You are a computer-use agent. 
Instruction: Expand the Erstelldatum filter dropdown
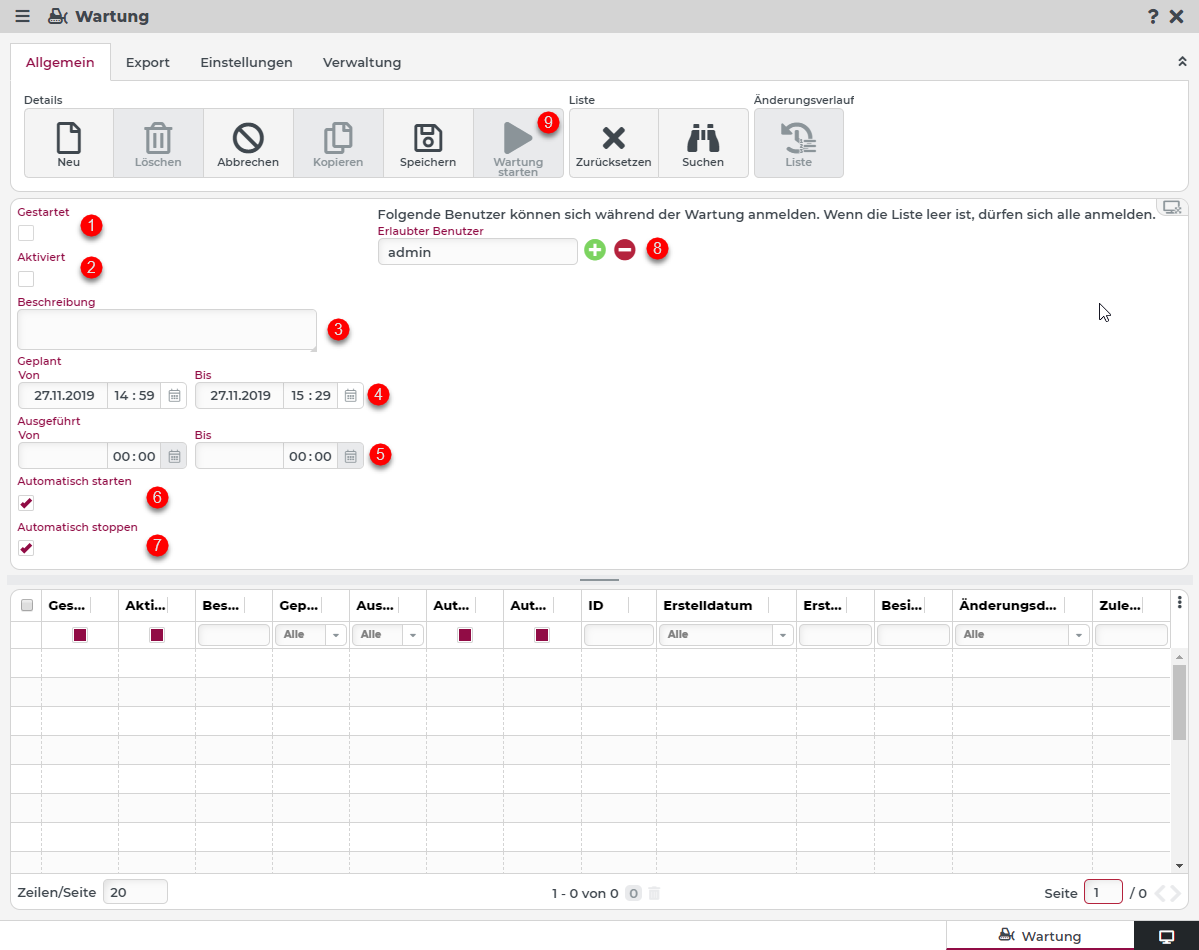(x=782, y=635)
